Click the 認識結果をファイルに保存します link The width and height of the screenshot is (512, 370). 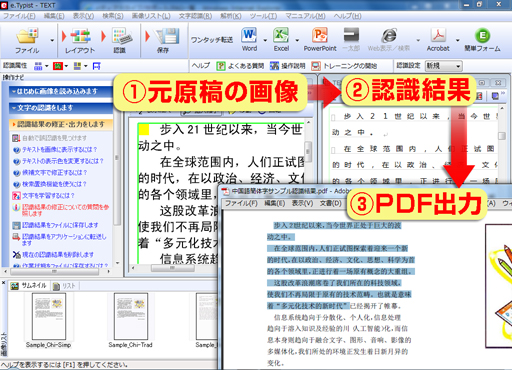point(60,225)
